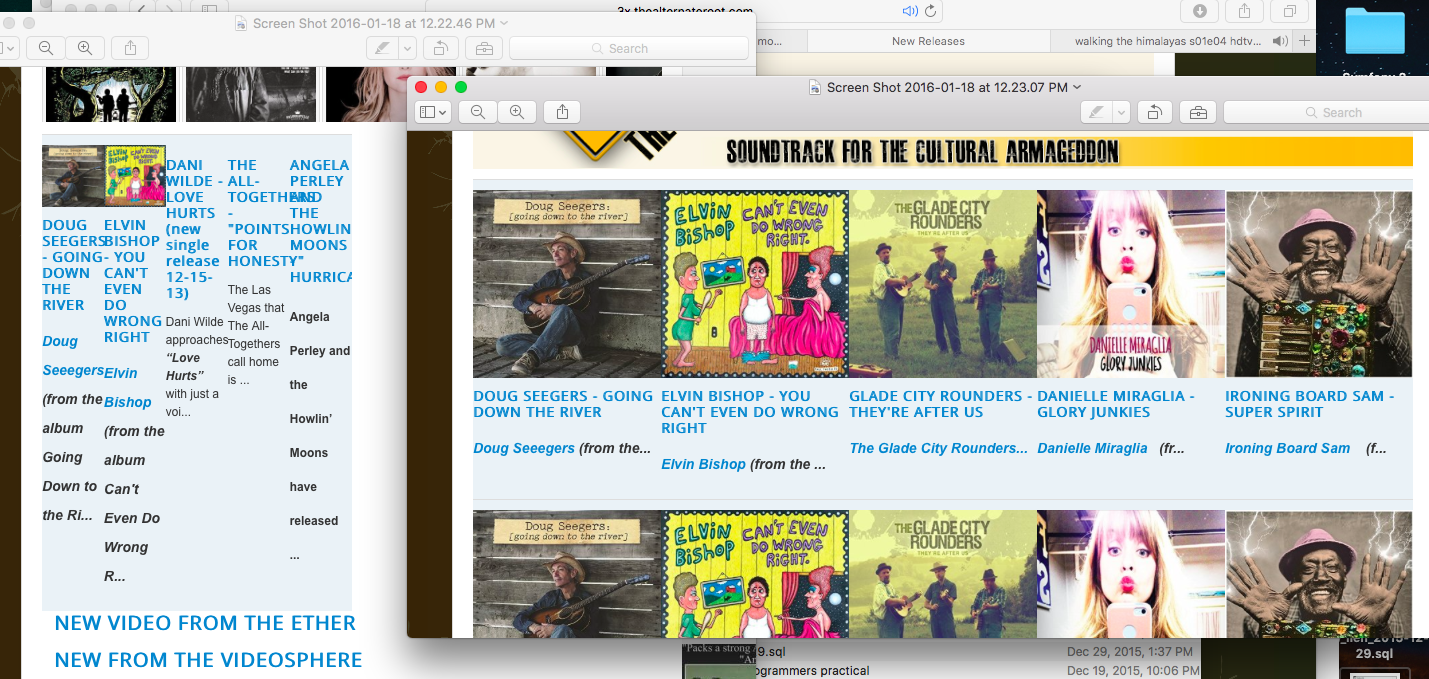Mute audio via Safari address bar speaker icon
Image resolution: width=1429 pixels, height=679 pixels.
[x=909, y=11]
